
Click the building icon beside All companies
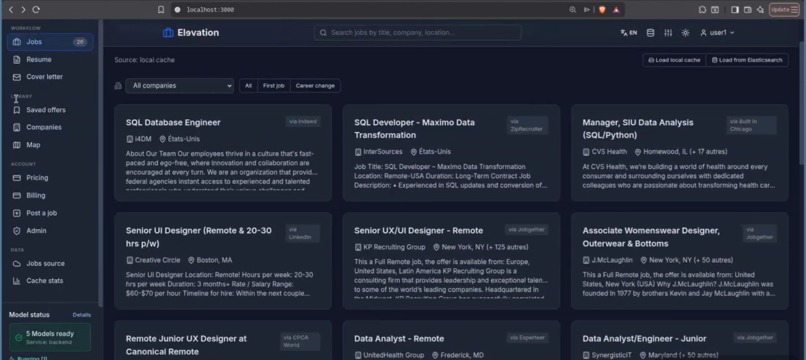[118, 86]
